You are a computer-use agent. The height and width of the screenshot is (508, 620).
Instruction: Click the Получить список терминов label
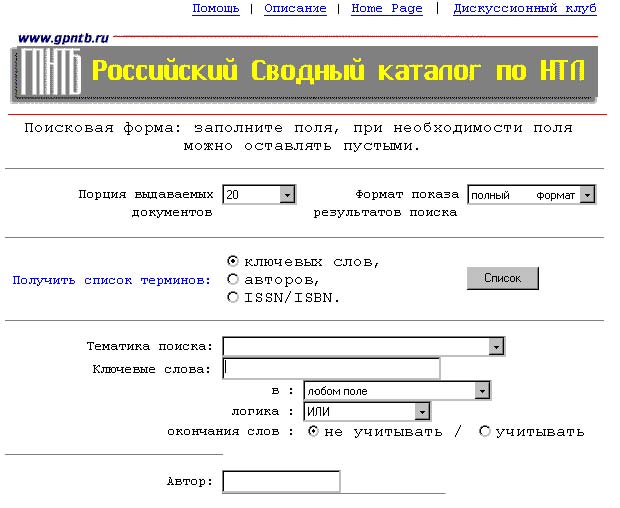pyautogui.click(x=112, y=280)
